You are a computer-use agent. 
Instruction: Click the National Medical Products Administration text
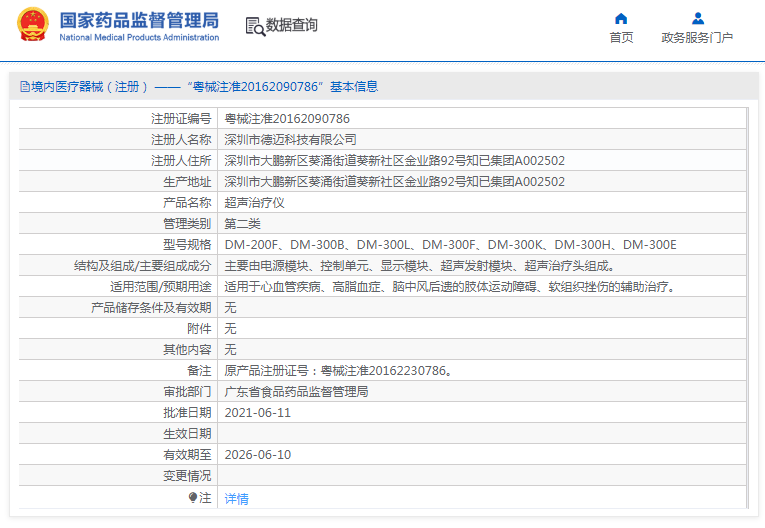[x=139, y=38]
